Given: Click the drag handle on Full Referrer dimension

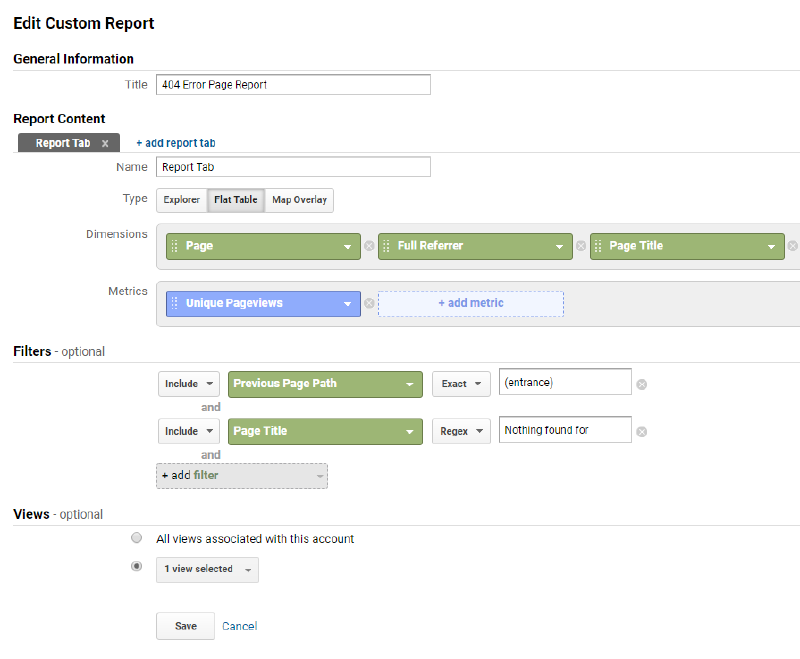Looking at the screenshot, I should pos(386,246).
